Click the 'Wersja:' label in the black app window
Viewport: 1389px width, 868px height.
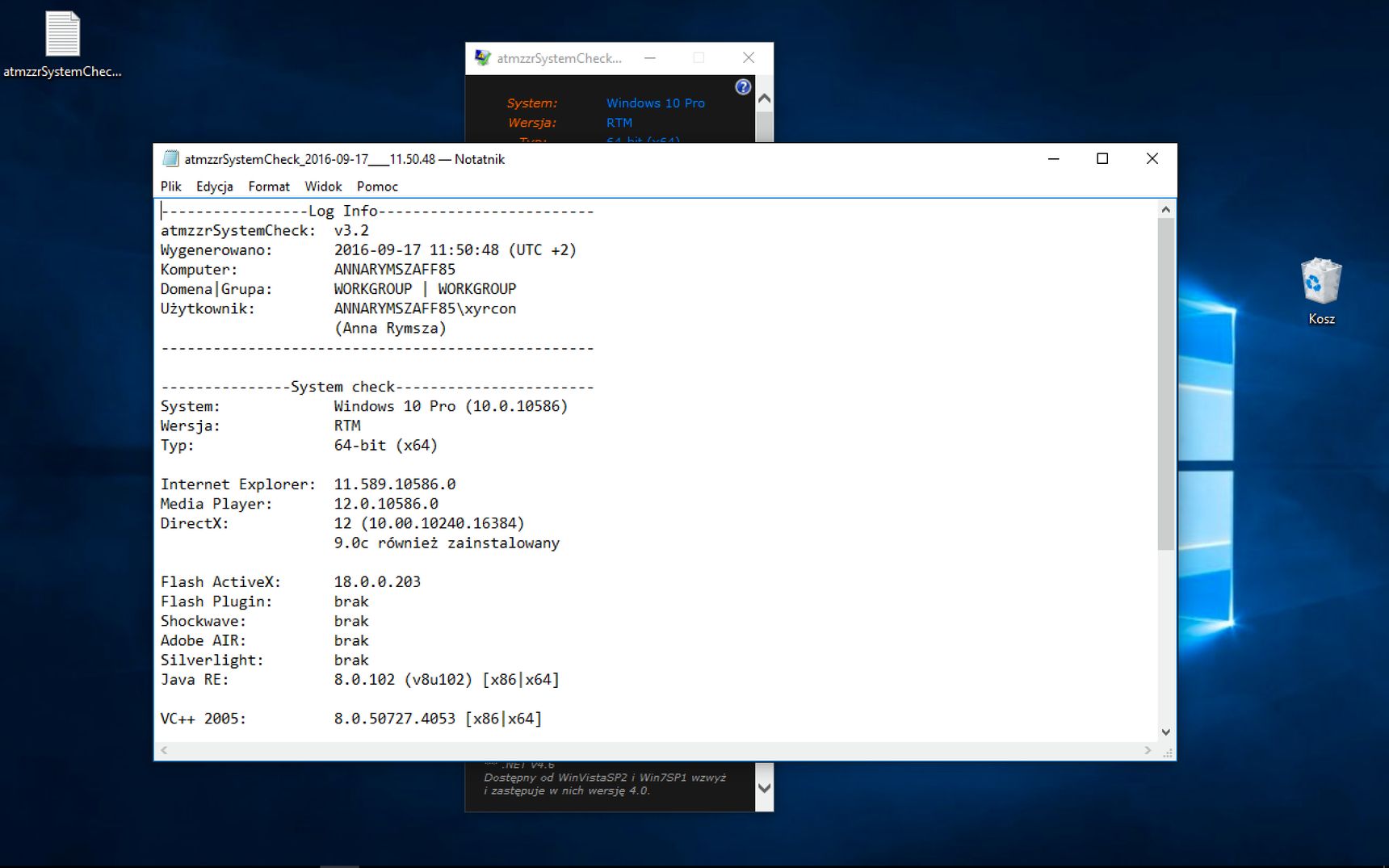(x=531, y=123)
